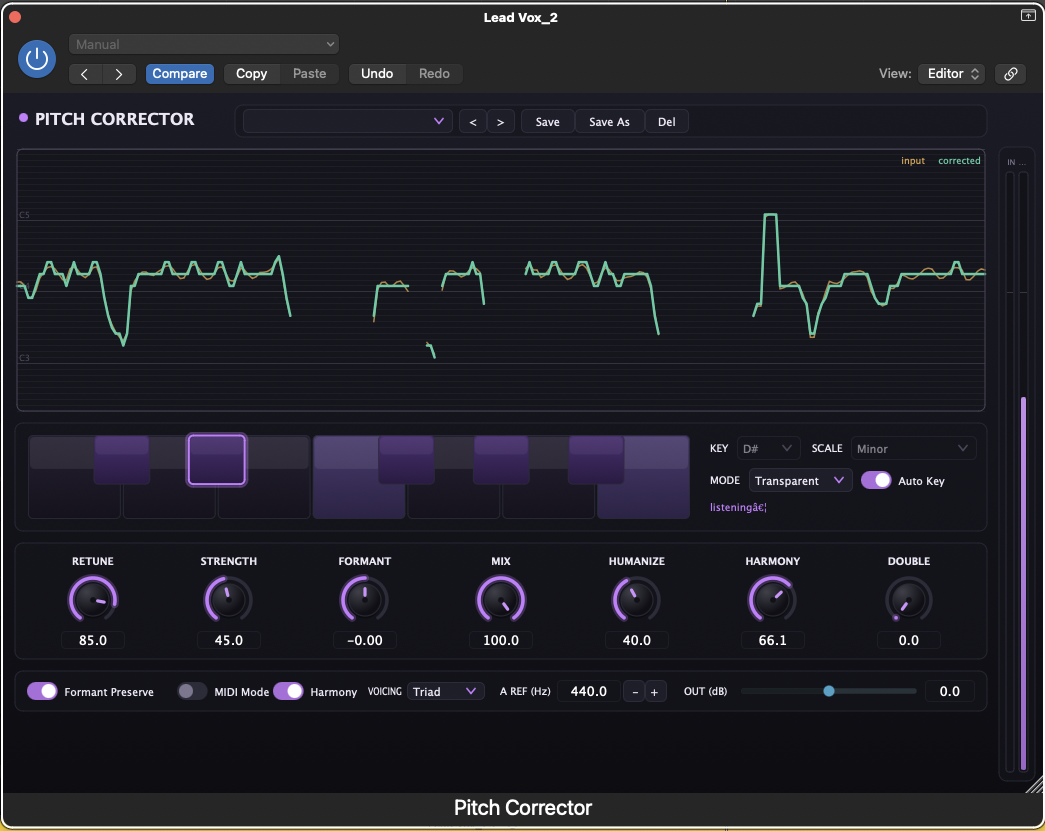Image resolution: width=1045 pixels, height=831 pixels.
Task: Click the Save As button
Action: [x=609, y=122]
